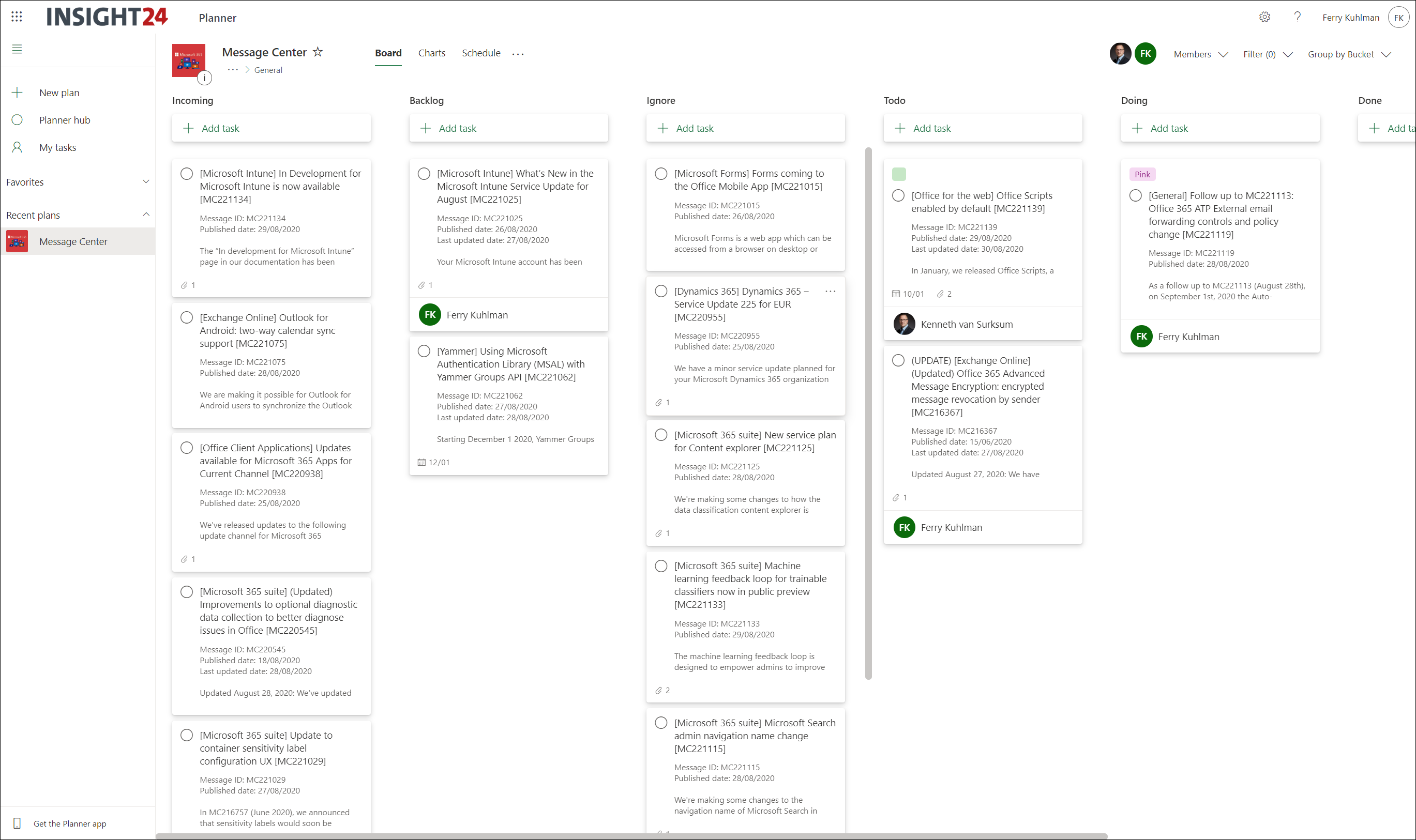1416x840 pixels.
Task: Add task to Todo bucket
Action: pos(982,128)
